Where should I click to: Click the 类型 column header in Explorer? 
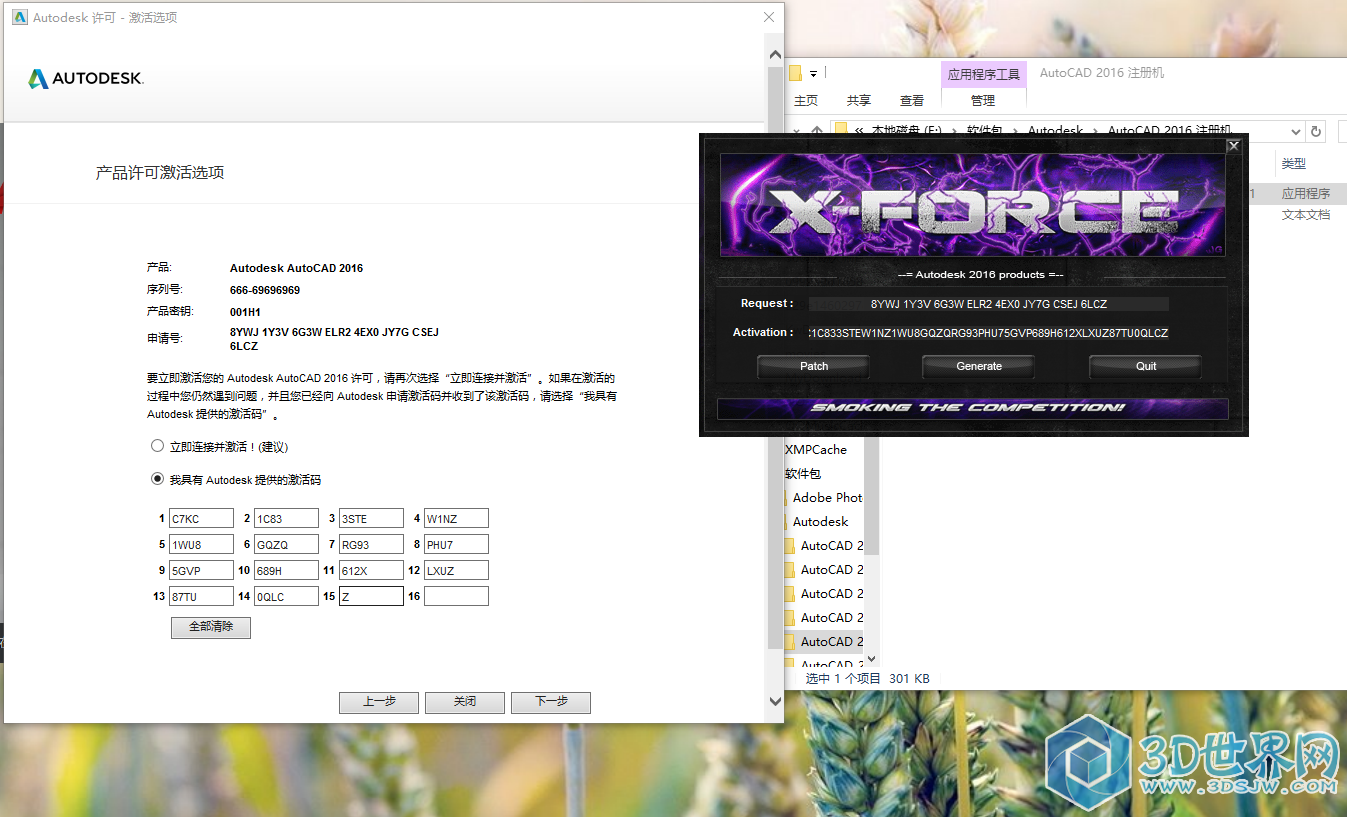tap(1294, 163)
